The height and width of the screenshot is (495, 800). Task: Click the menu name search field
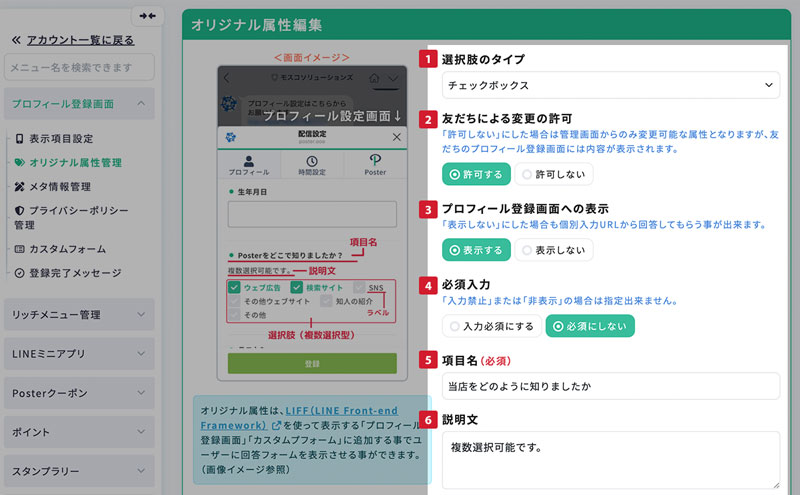click(79, 67)
